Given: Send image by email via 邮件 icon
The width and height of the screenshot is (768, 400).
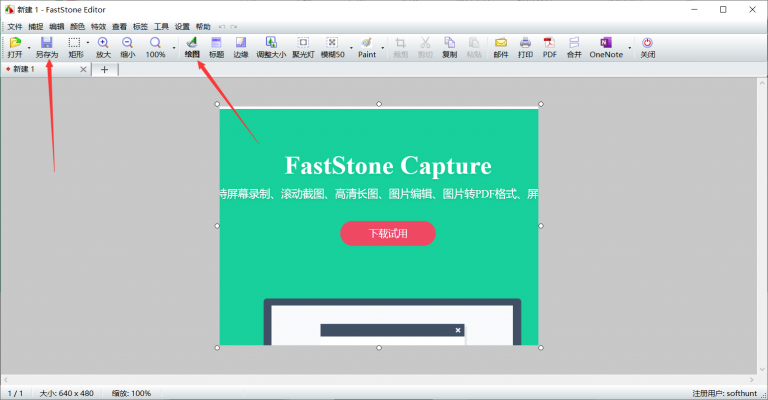Looking at the screenshot, I should 501,47.
